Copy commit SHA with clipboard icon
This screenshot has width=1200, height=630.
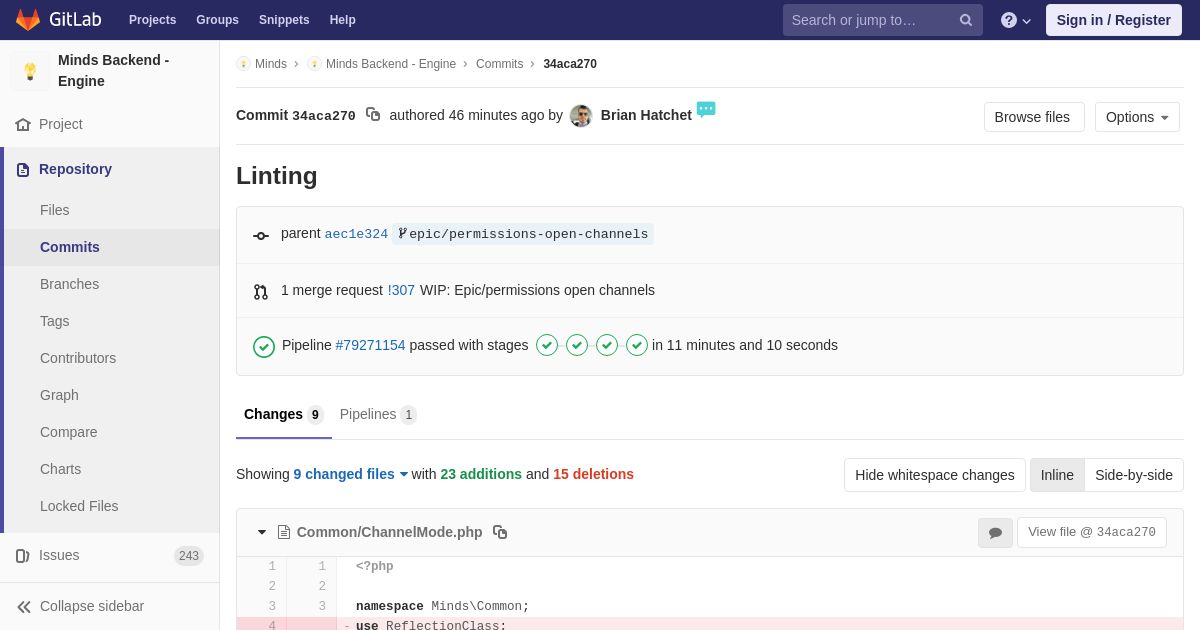click(373, 115)
